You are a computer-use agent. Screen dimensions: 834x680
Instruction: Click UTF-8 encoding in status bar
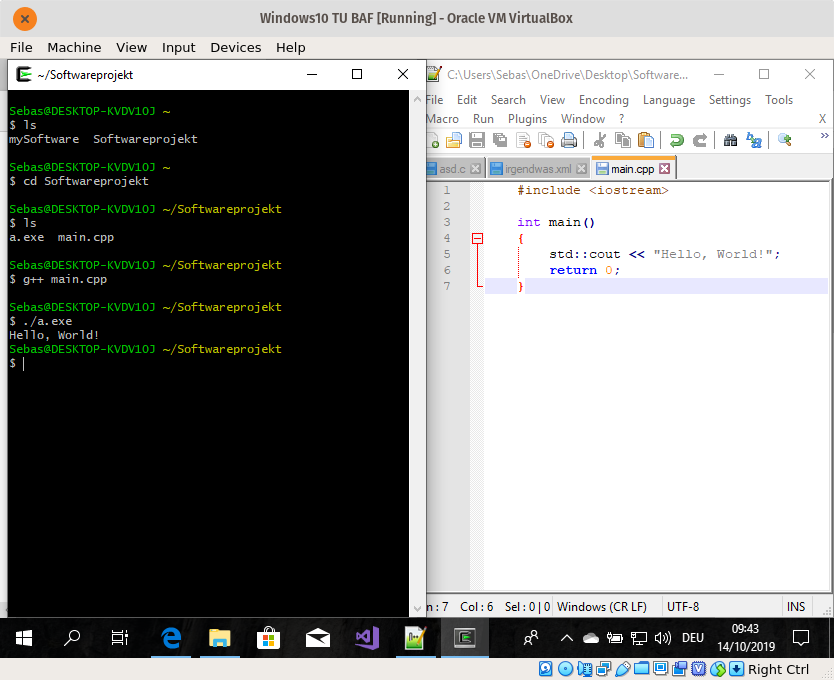pyautogui.click(x=683, y=607)
